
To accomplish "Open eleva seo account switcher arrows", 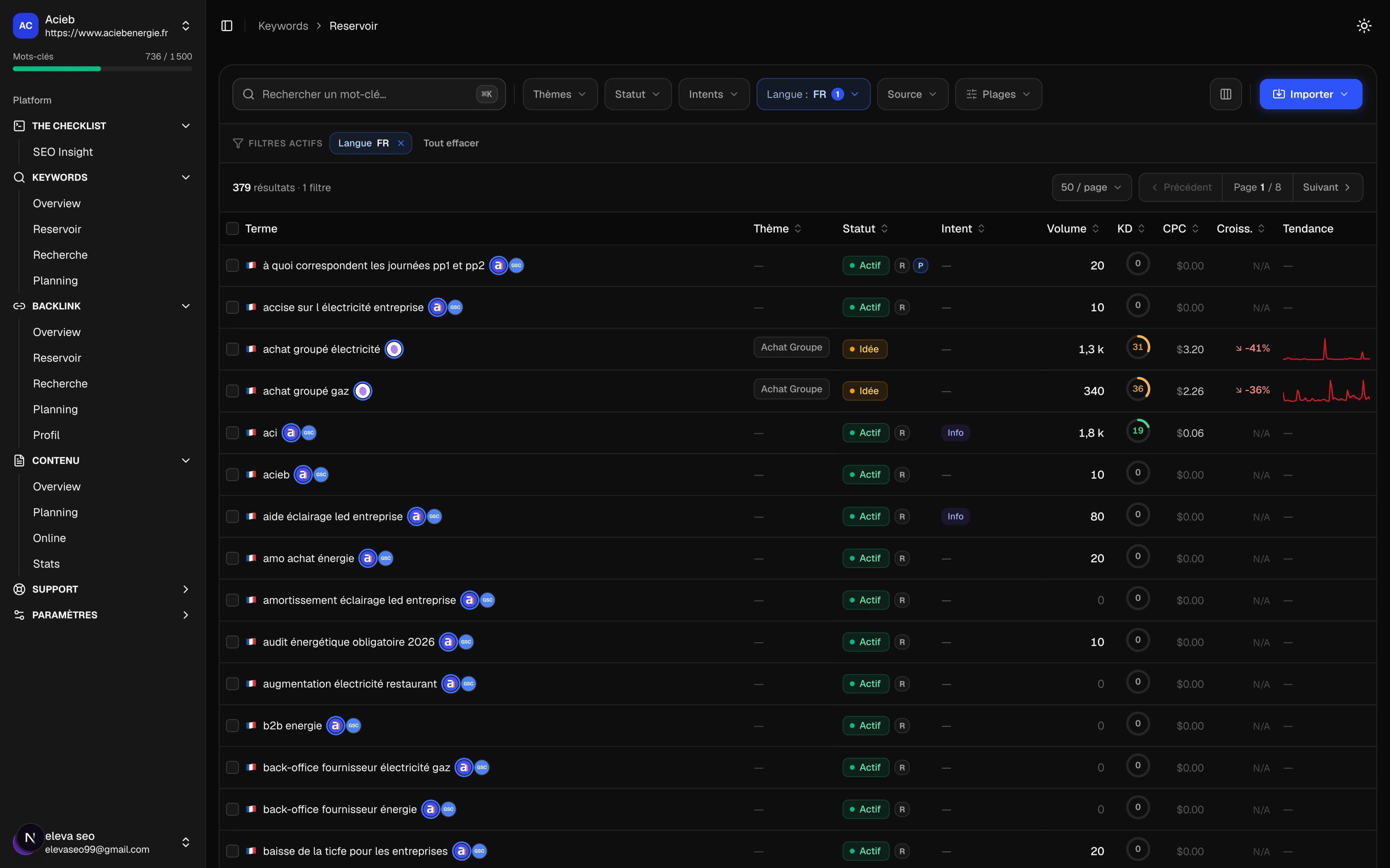I will [x=185, y=842].
